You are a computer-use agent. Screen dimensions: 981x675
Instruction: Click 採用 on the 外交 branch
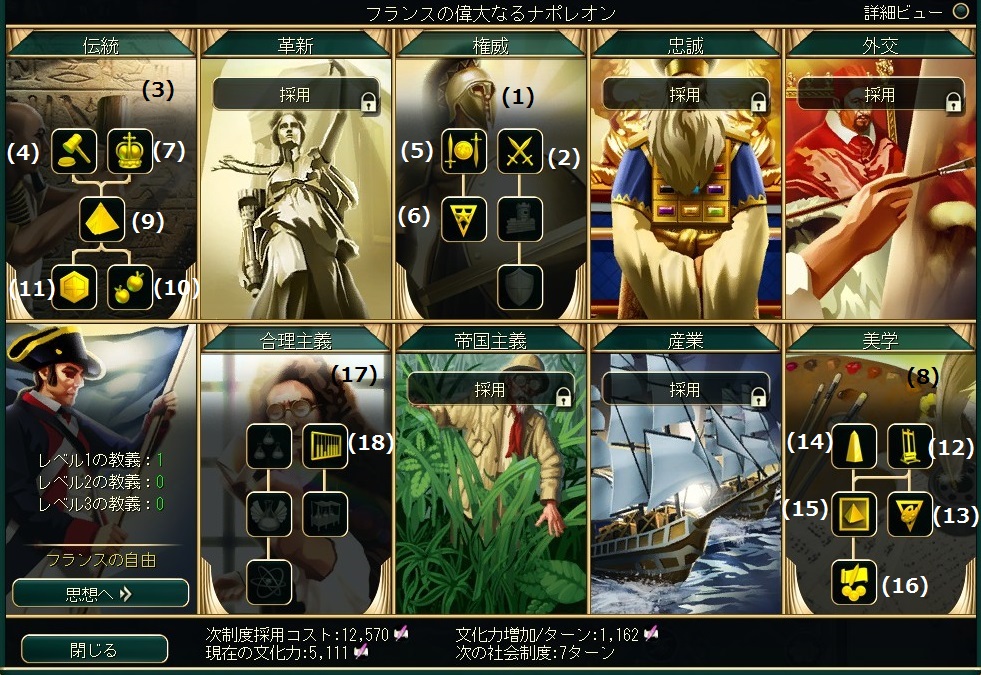pyautogui.click(x=880, y=94)
